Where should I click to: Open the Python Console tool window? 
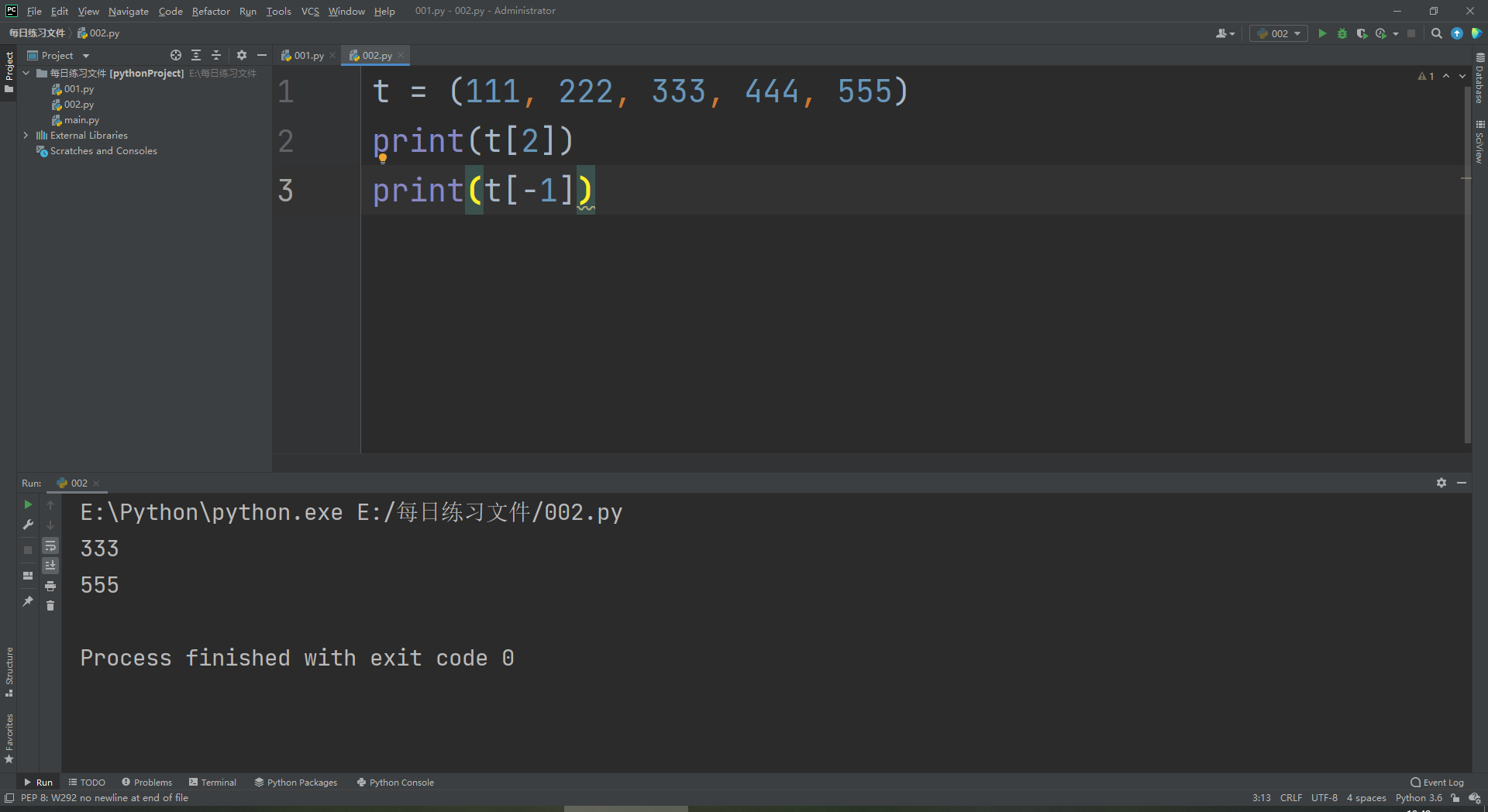click(x=395, y=782)
